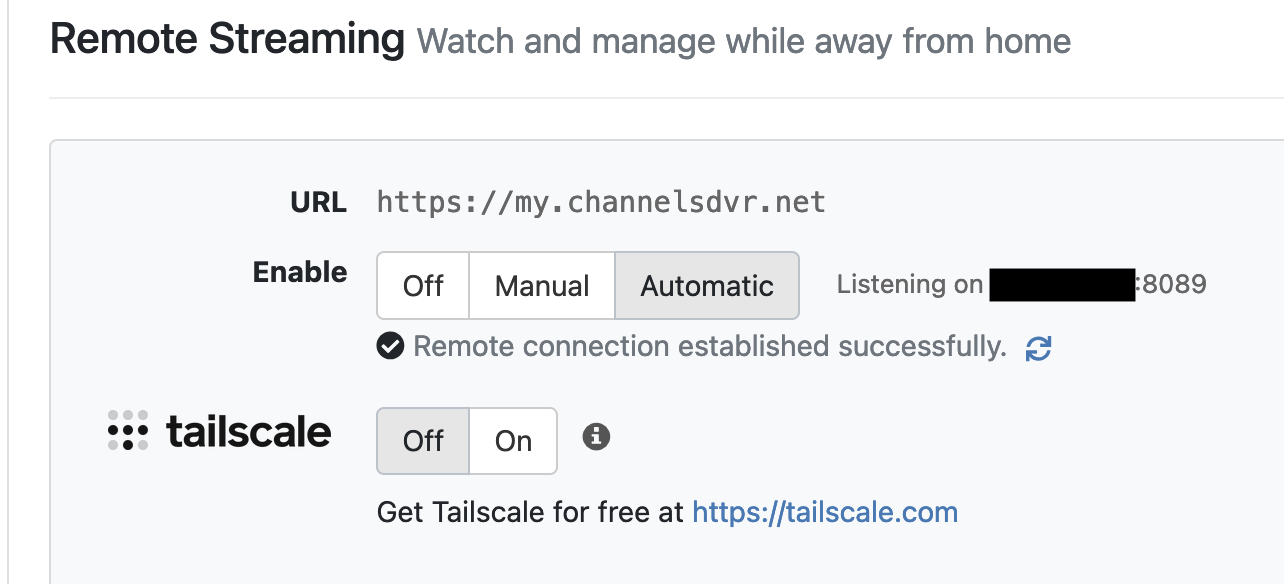
Task: Select Manual remote streaming mode
Action: 542,286
